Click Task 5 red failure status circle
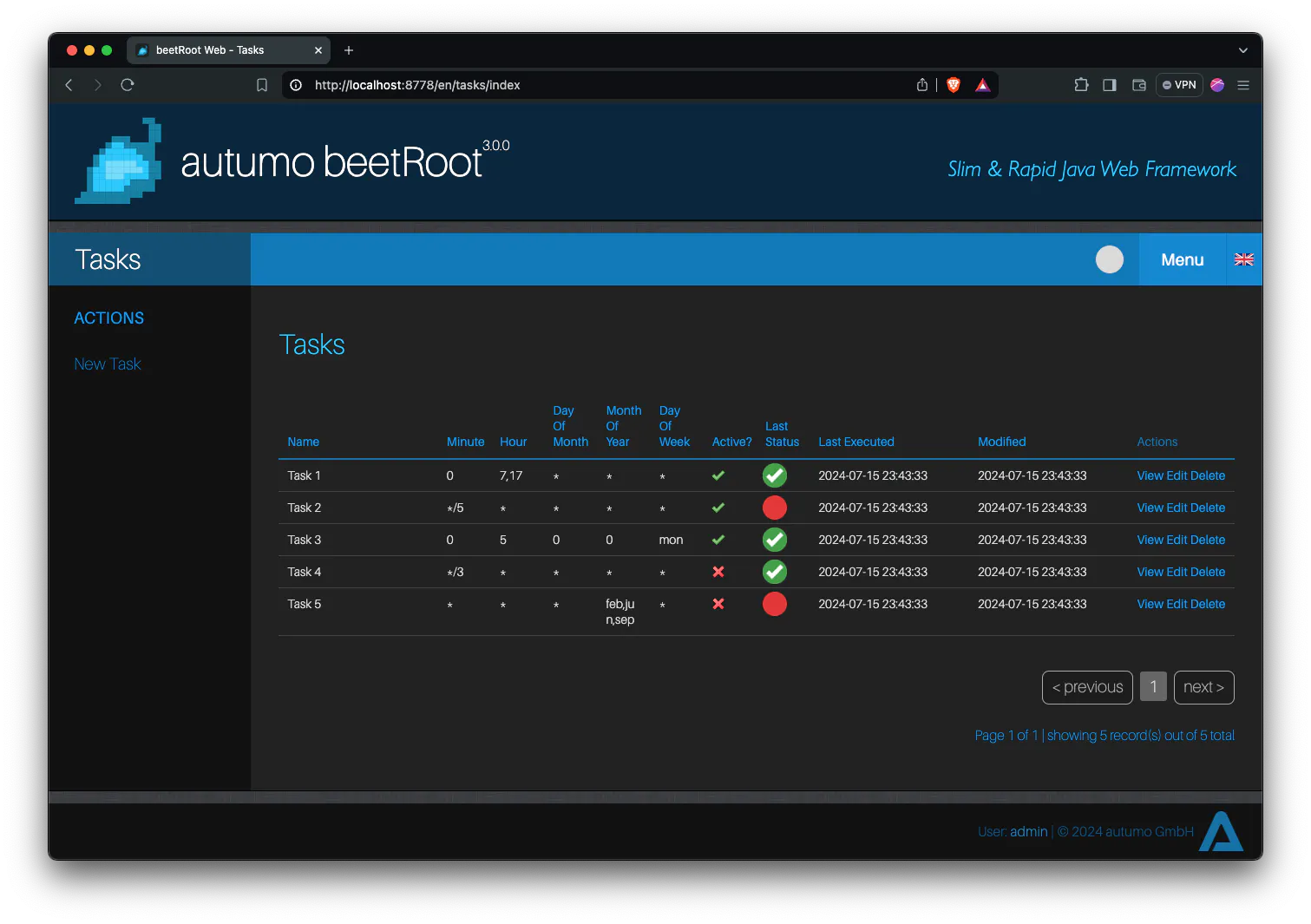The width and height of the screenshot is (1311, 924). click(x=775, y=604)
